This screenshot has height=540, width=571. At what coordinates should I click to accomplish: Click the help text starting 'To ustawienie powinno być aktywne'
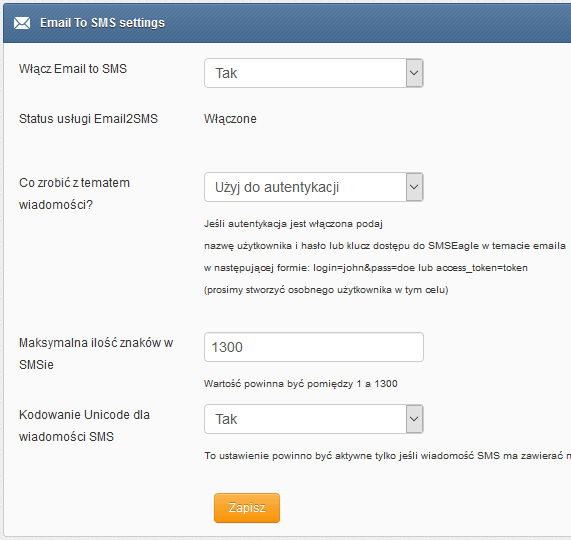(x=387, y=456)
